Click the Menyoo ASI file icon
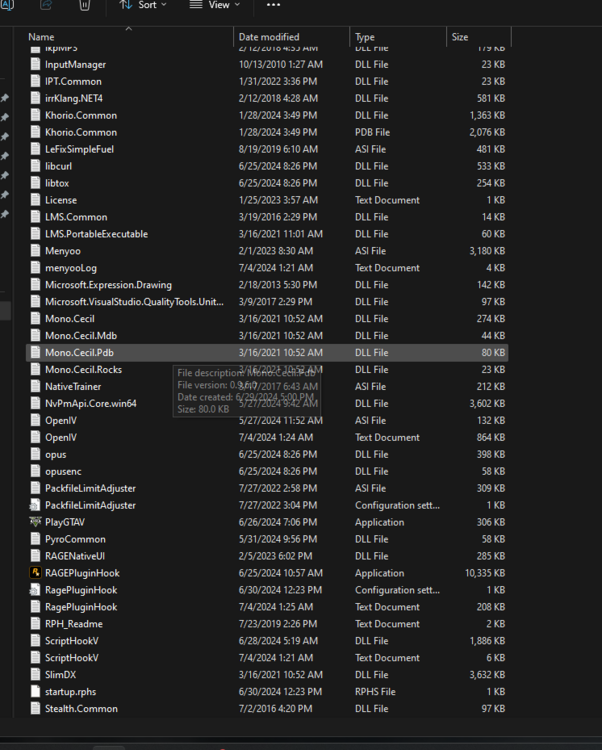 click(x=35, y=251)
